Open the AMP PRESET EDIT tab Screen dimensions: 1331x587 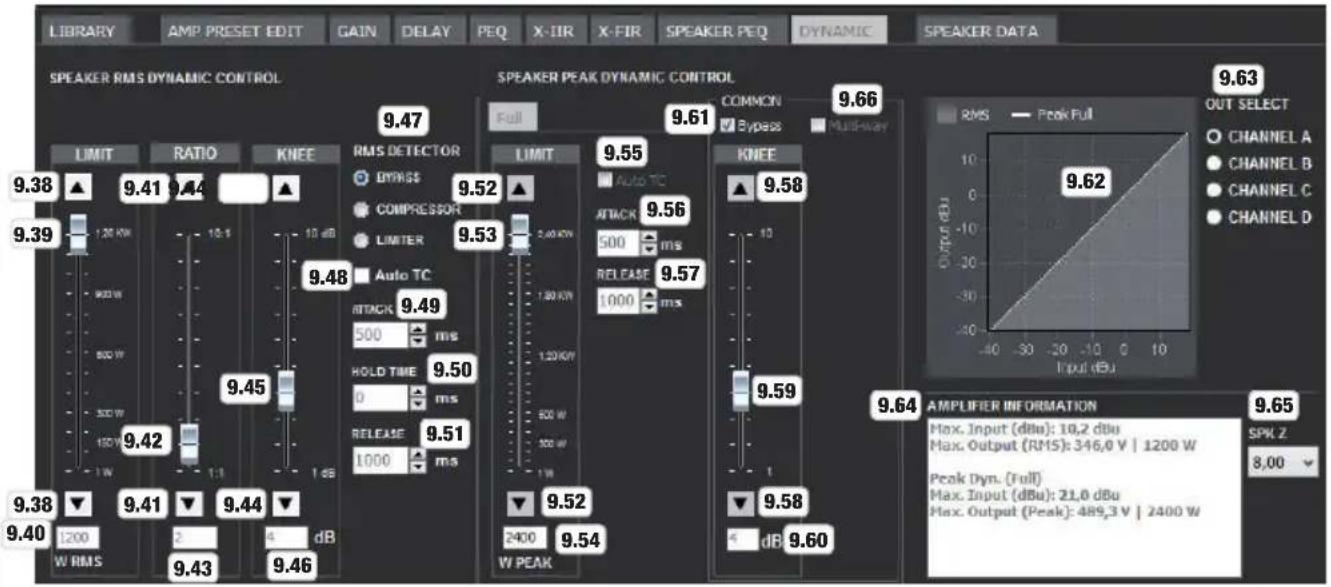point(244,31)
